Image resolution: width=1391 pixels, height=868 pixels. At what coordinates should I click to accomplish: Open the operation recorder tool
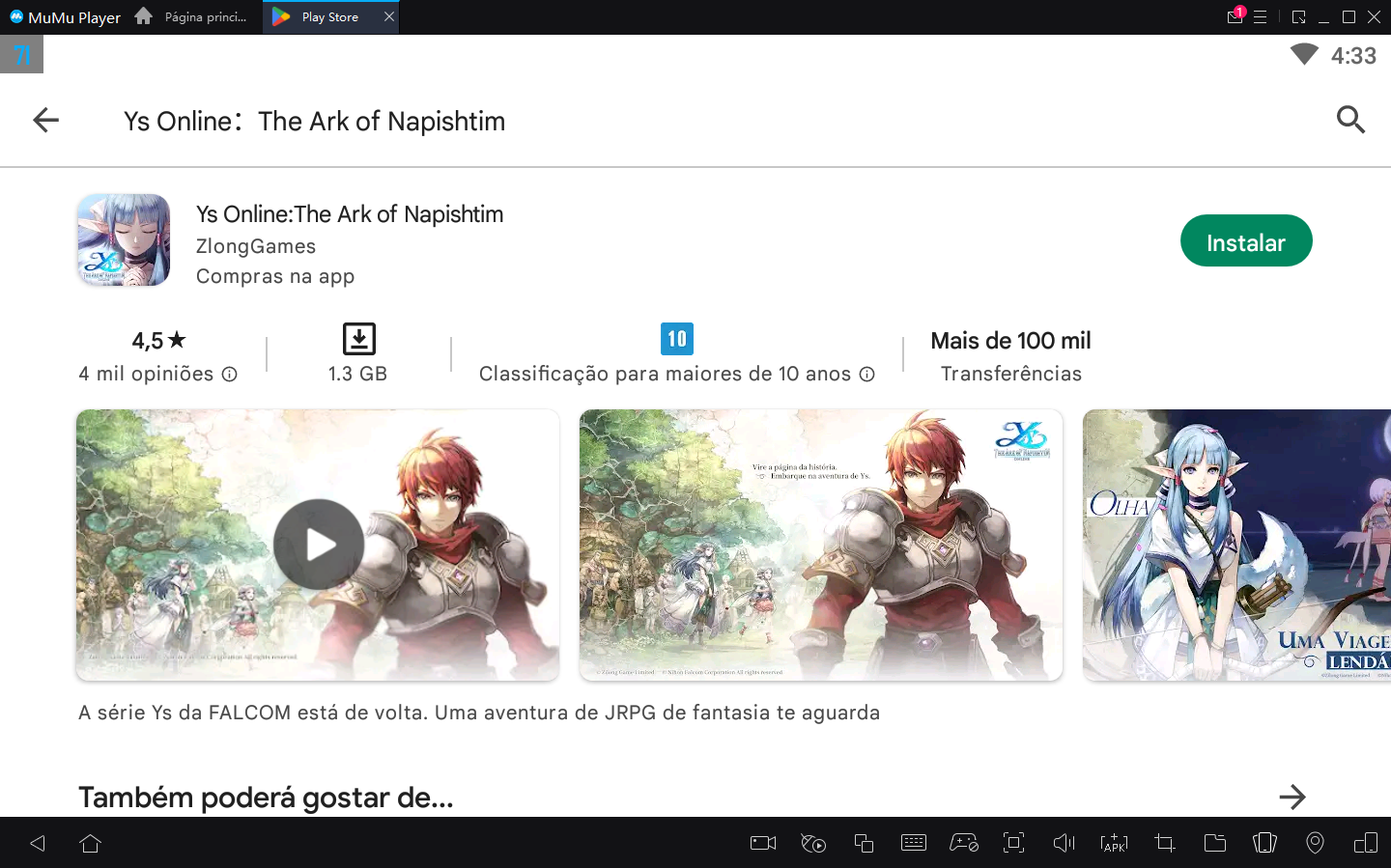click(x=812, y=842)
